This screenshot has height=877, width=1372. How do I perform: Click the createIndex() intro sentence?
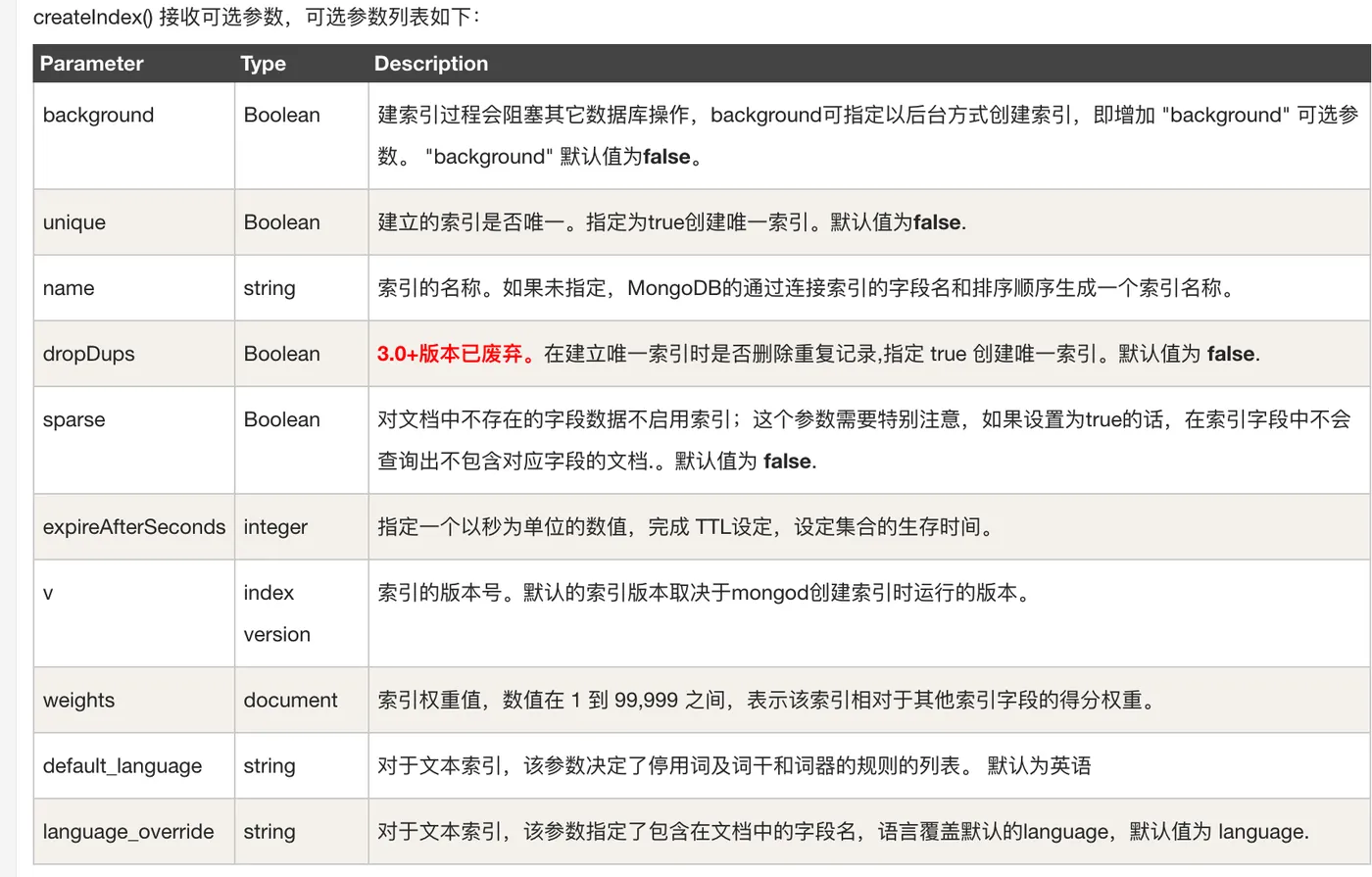point(258,17)
